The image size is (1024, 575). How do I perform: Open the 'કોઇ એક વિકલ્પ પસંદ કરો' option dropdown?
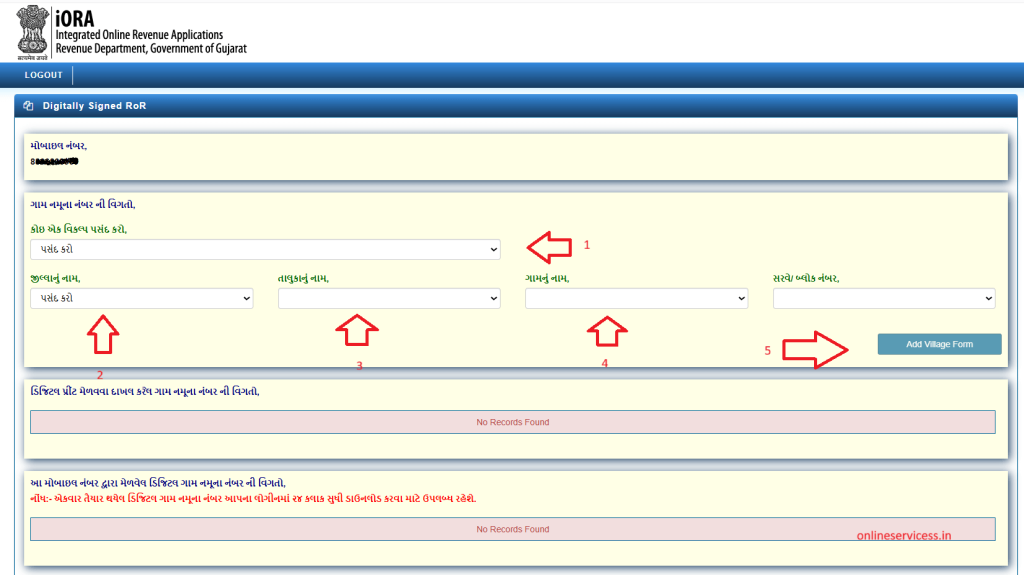click(x=265, y=249)
